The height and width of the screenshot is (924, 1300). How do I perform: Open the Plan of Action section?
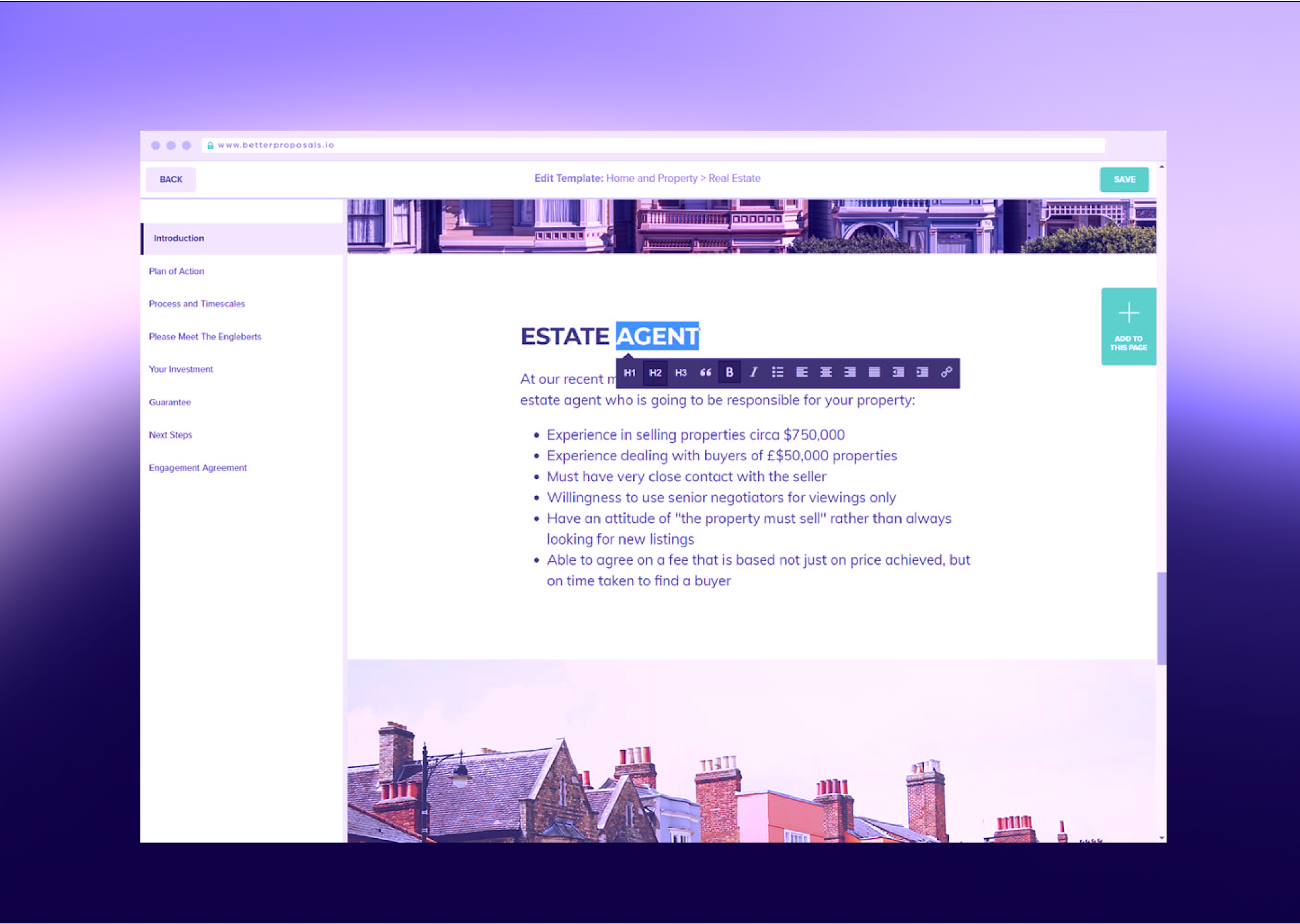pos(177,271)
